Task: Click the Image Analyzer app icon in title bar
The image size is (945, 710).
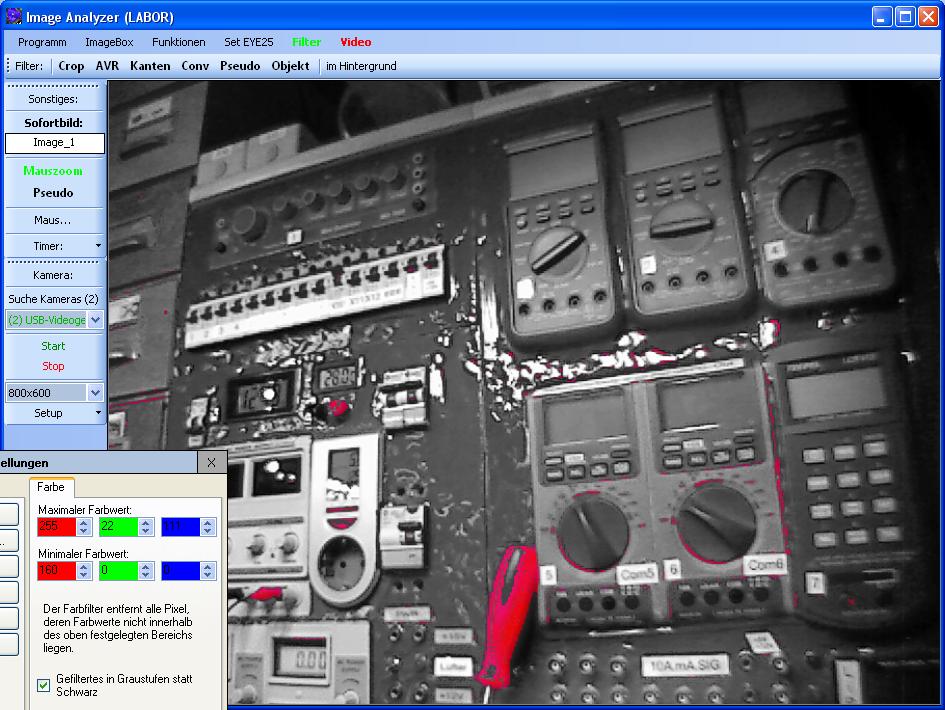Action: pos(13,16)
